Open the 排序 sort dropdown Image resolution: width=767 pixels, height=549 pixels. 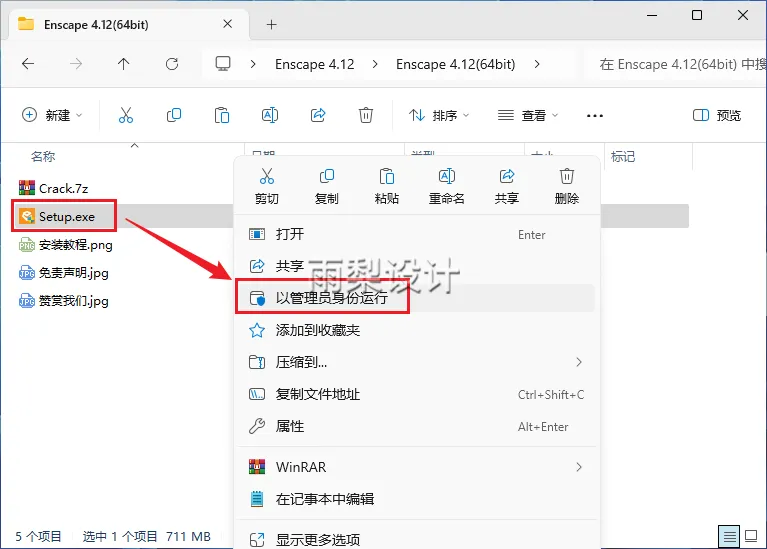(x=439, y=115)
